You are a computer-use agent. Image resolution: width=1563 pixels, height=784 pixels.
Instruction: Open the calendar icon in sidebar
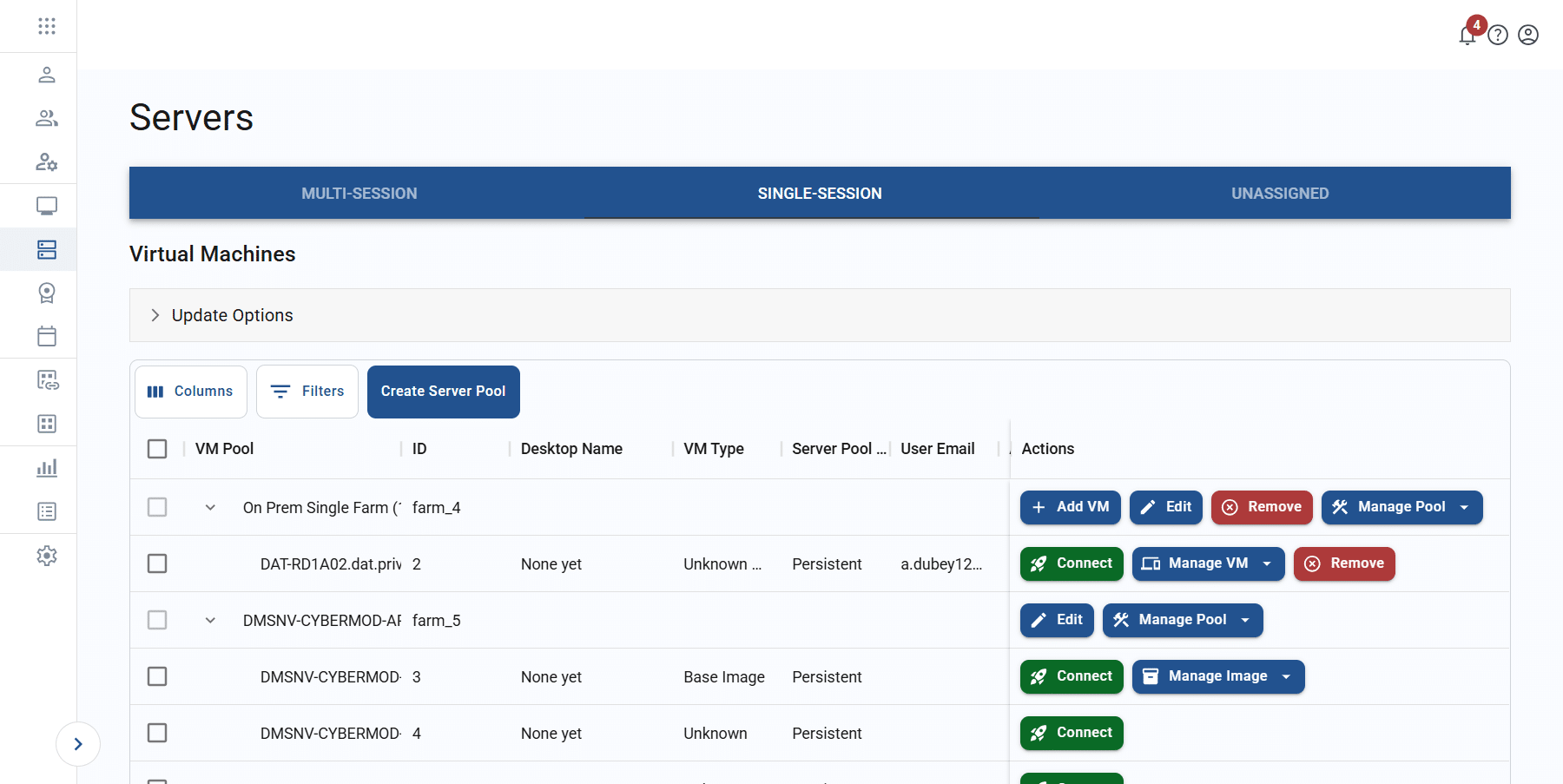coord(47,336)
